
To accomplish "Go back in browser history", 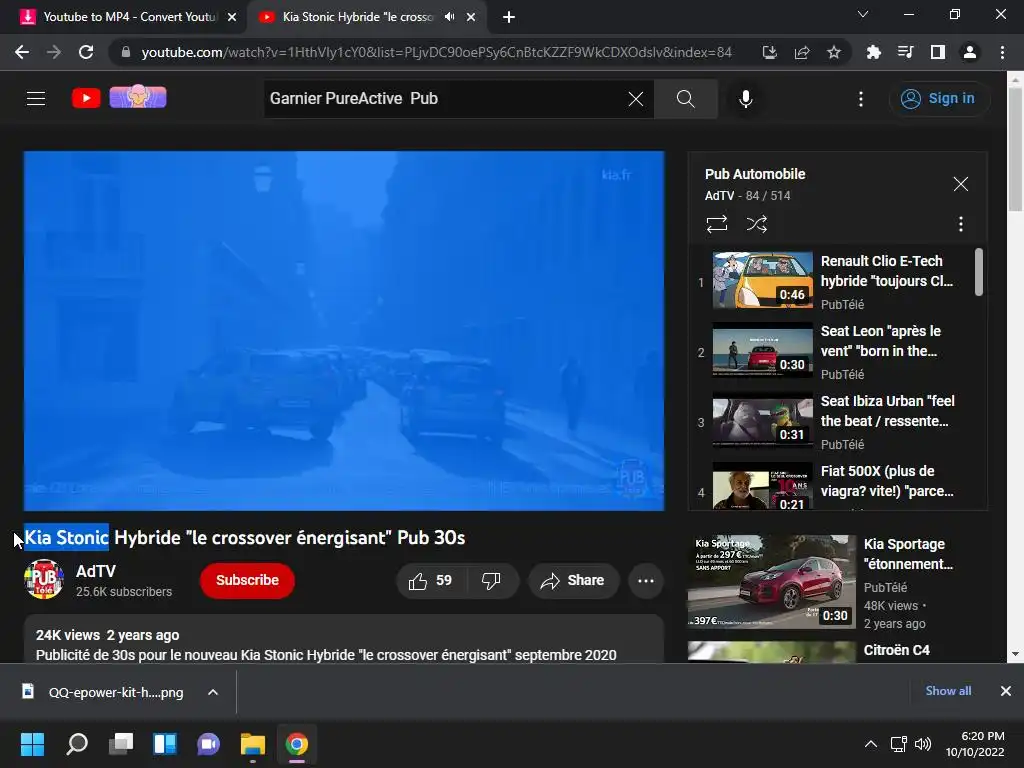I will tap(22, 52).
